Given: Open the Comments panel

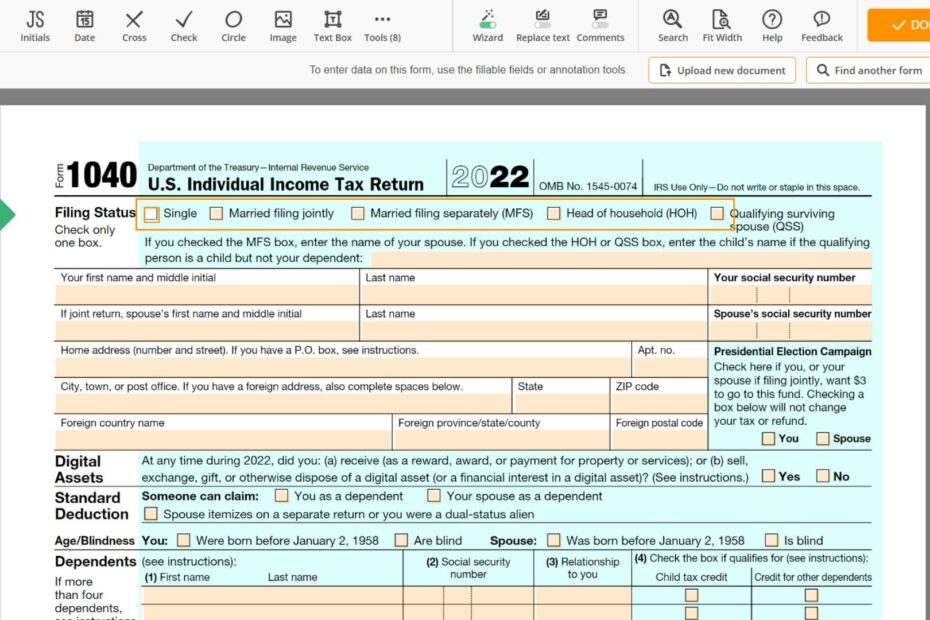Looking at the screenshot, I should [600, 25].
